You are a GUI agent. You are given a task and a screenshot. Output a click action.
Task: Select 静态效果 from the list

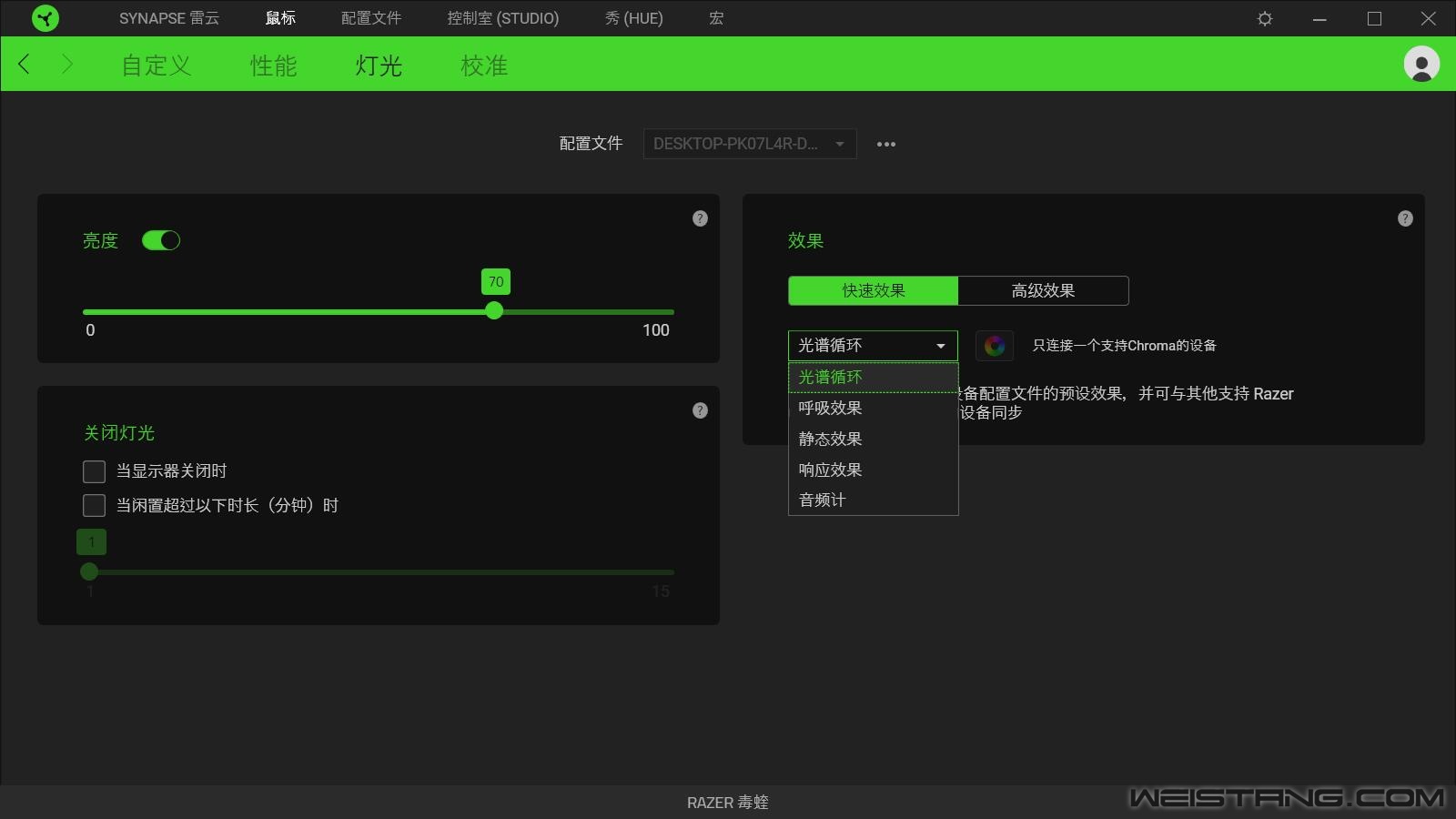coord(873,439)
